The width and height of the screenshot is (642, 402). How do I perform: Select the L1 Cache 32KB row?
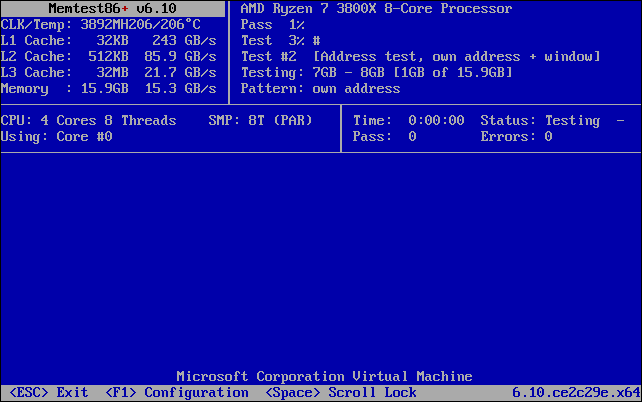coord(109,41)
